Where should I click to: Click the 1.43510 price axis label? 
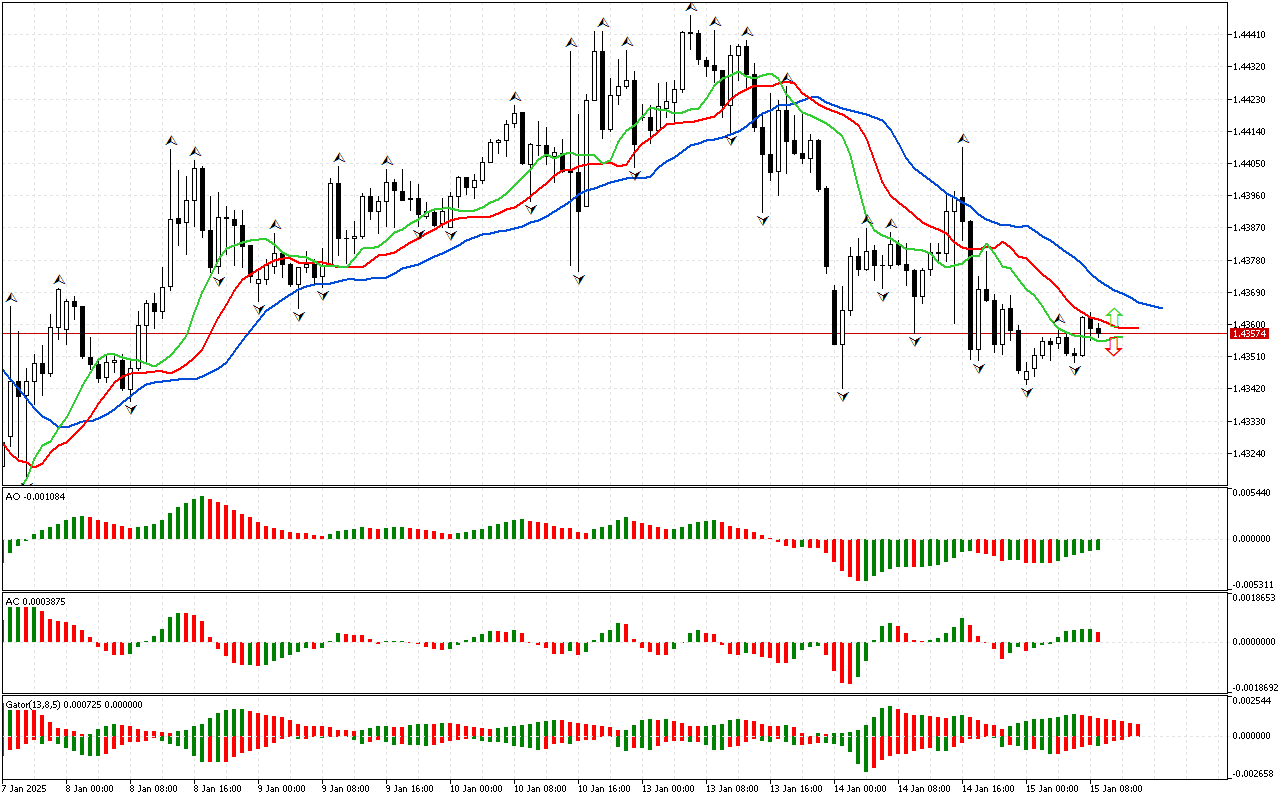coord(1248,356)
